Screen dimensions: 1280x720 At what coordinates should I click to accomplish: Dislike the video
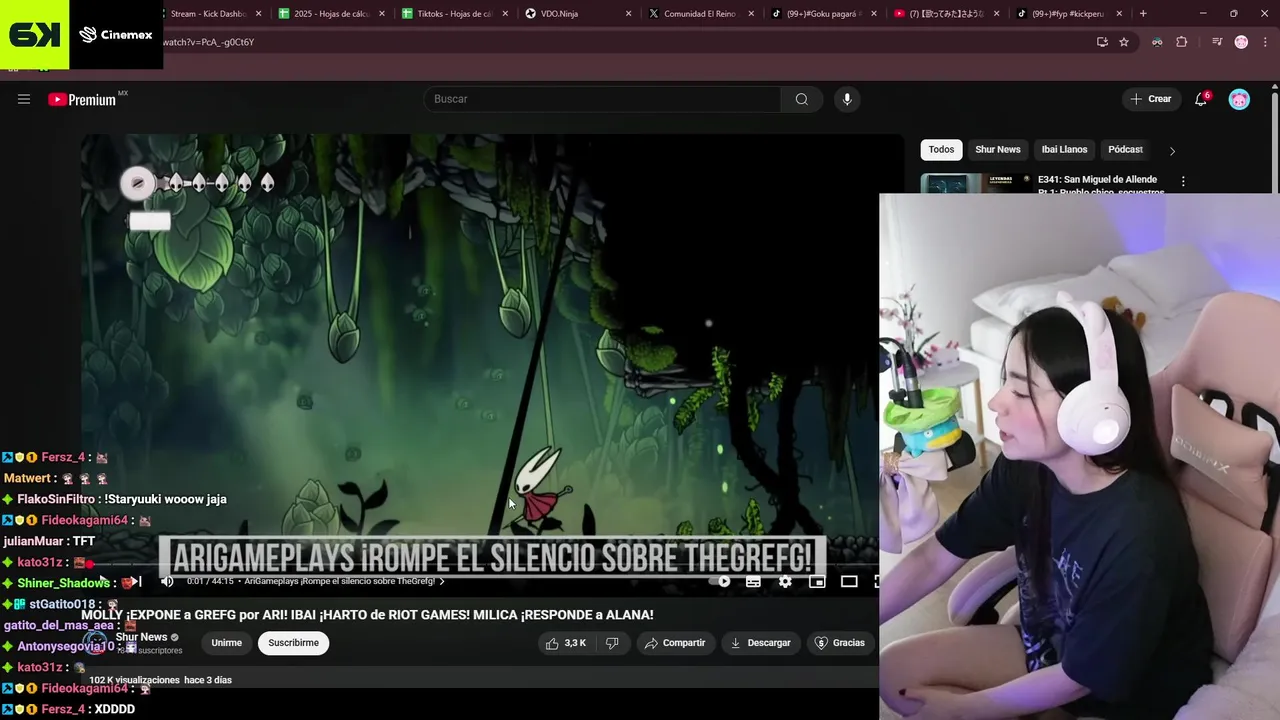tap(612, 643)
